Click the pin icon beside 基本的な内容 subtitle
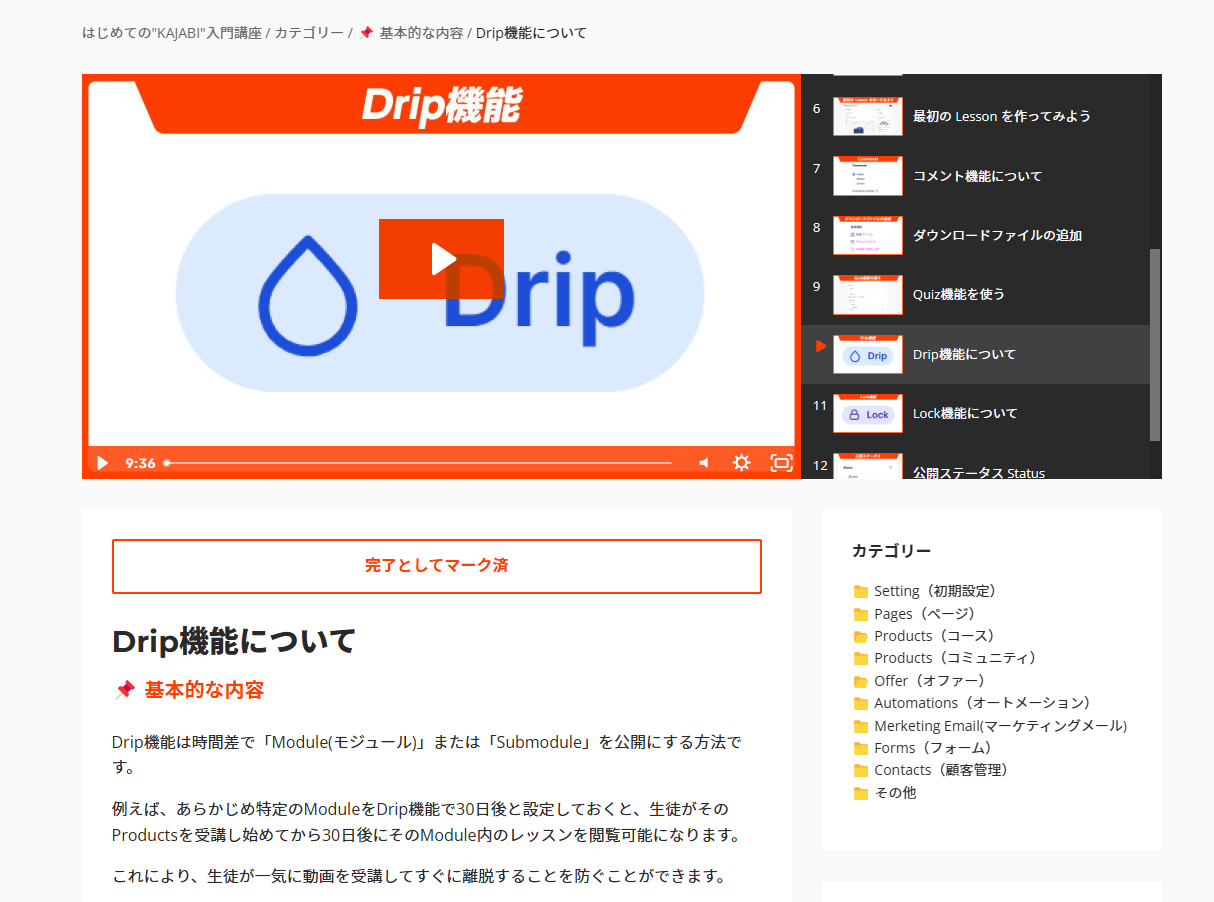The width and height of the screenshot is (1214, 902). tap(125, 690)
